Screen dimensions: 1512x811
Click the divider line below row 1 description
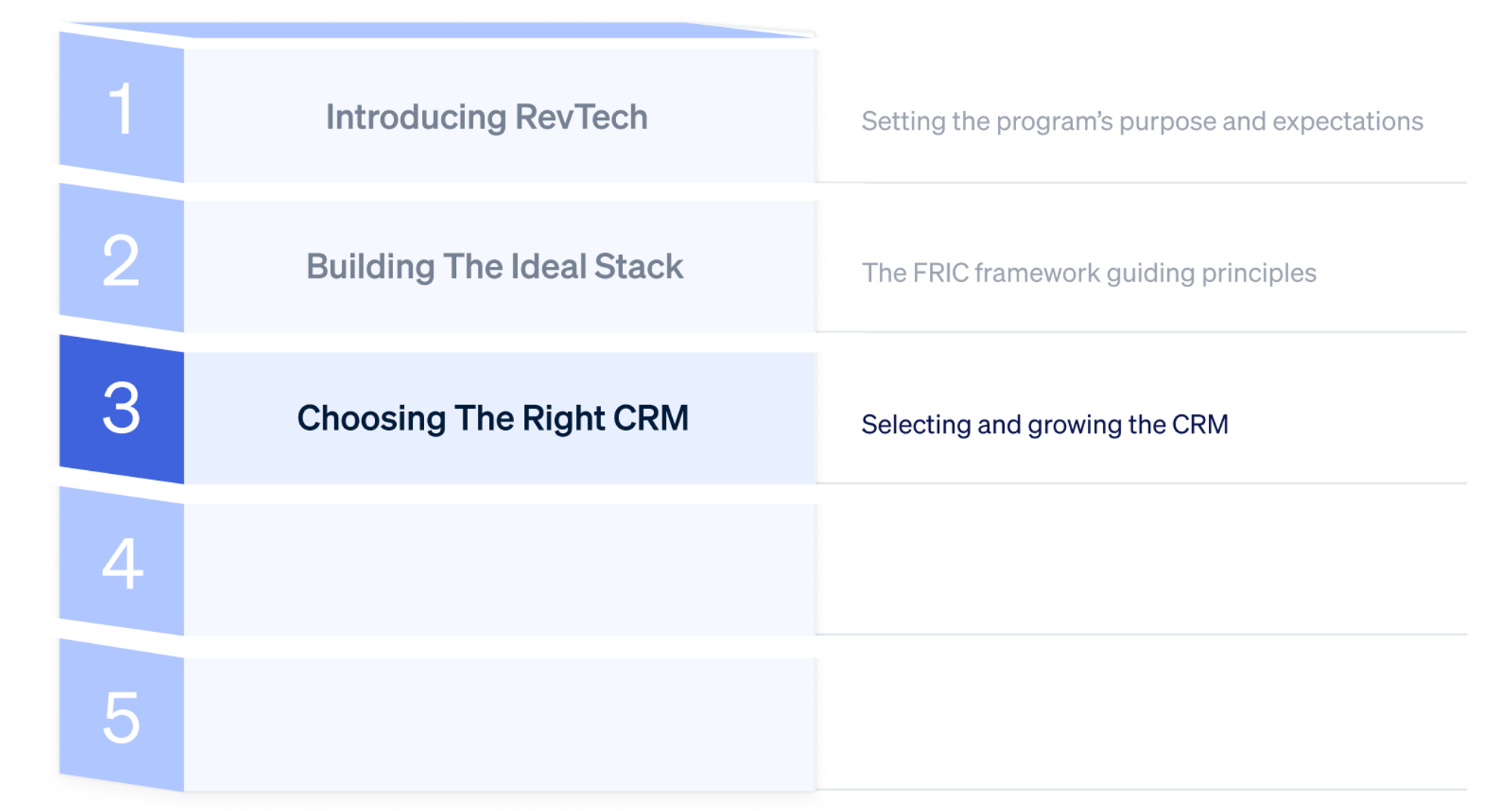1142,182
